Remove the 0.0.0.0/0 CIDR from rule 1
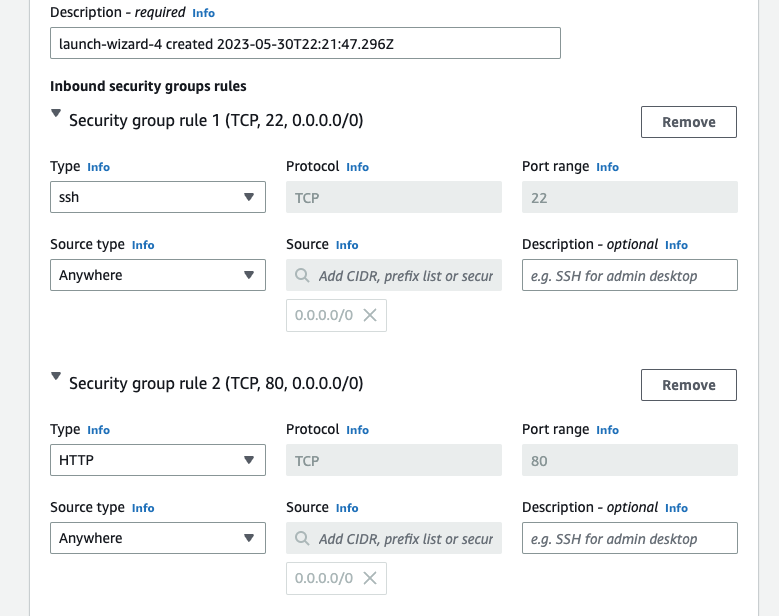779x616 pixels. coord(369,315)
